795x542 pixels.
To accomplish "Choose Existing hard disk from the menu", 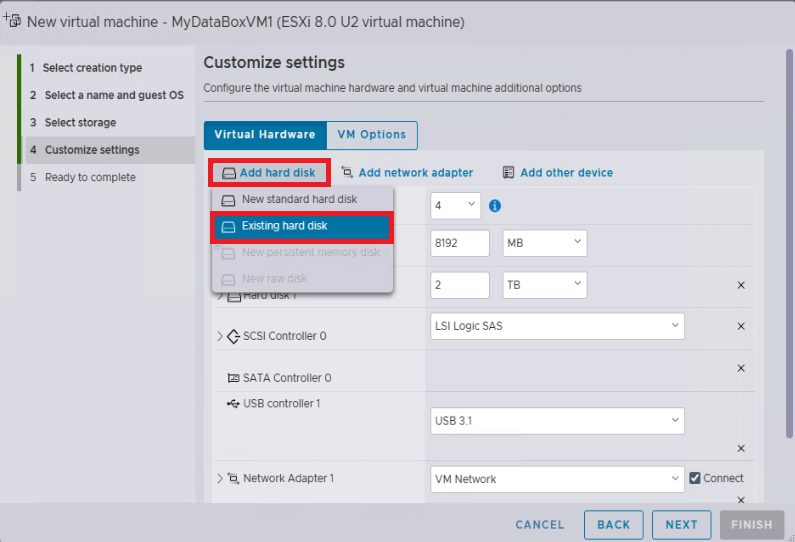I will [302, 226].
